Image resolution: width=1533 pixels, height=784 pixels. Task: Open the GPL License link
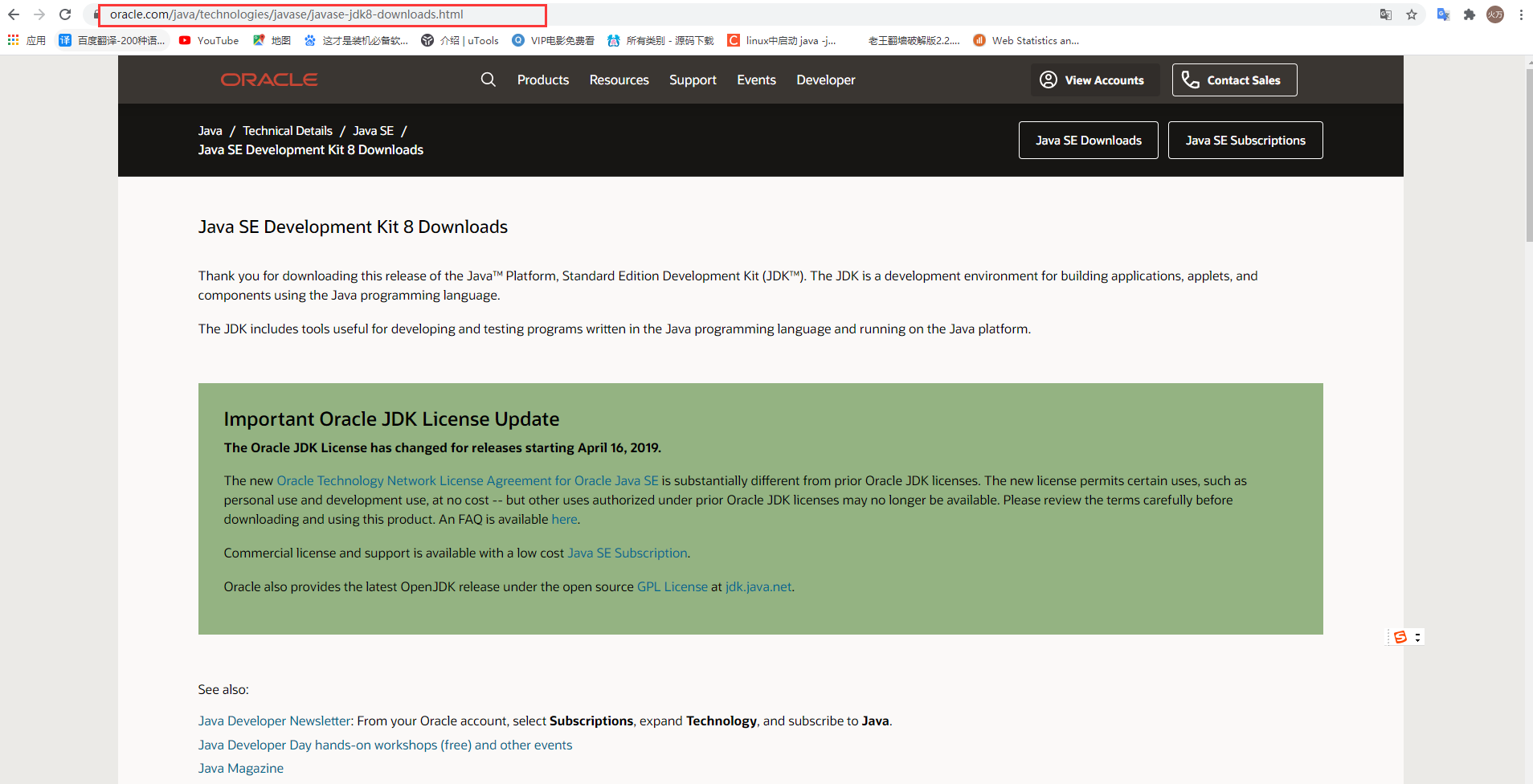[672, 586]
